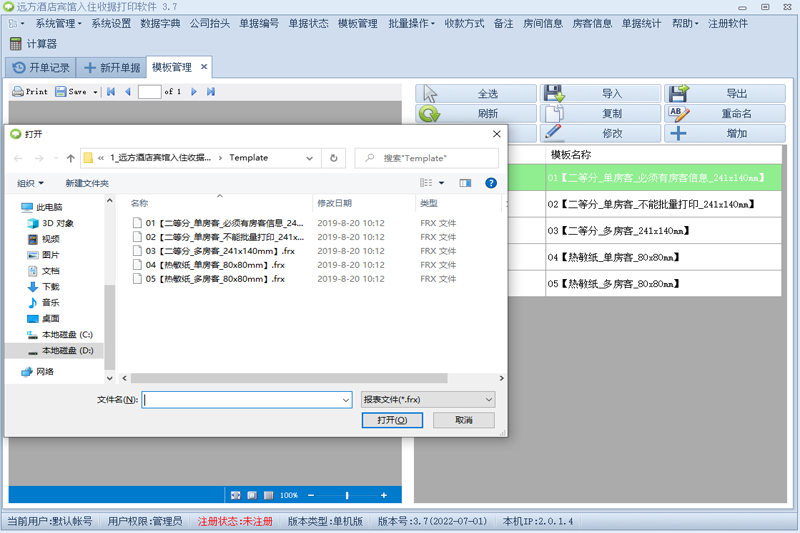
Task: Switch to the 开单记录 tab
Action: pos(40,68)
